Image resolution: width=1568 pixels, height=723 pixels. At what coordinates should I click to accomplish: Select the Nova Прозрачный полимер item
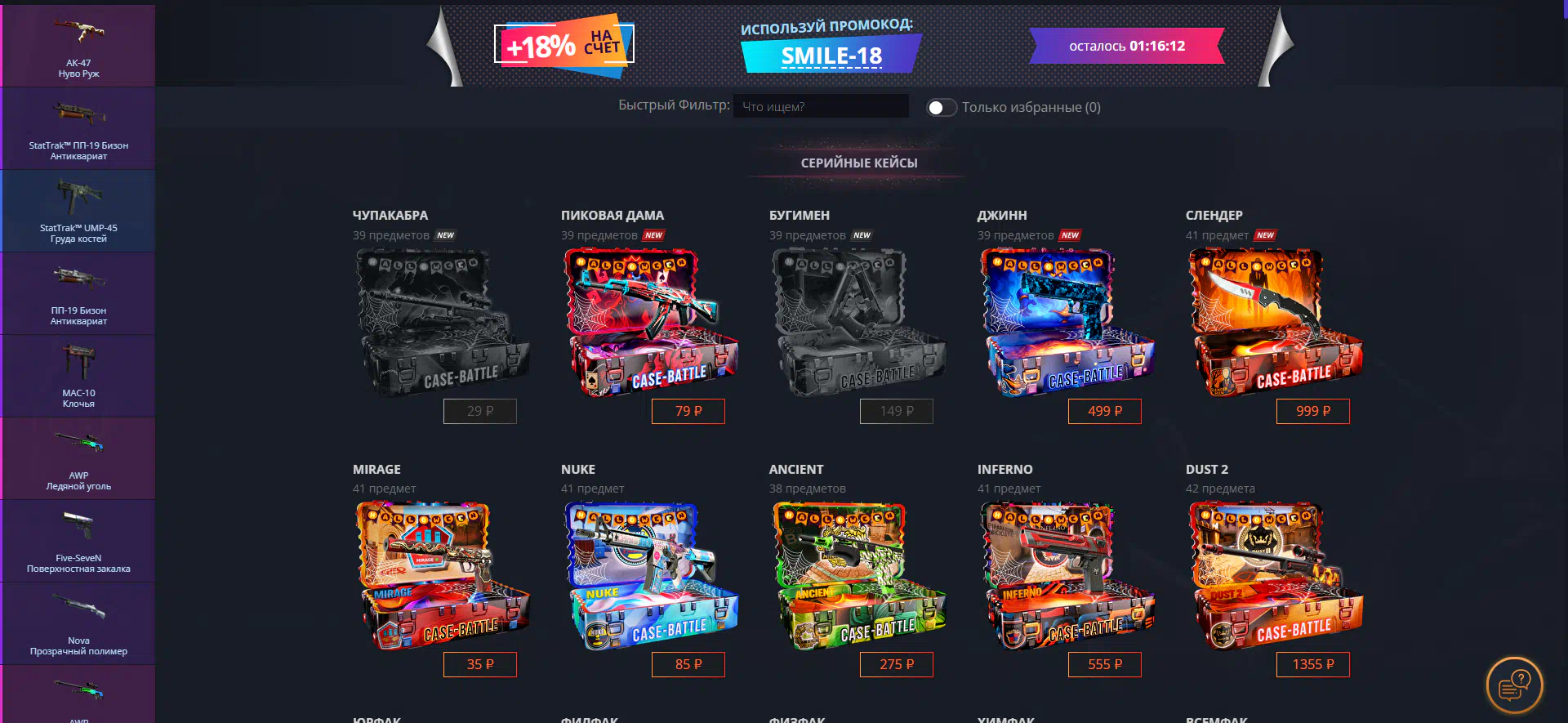coord(78,623)
